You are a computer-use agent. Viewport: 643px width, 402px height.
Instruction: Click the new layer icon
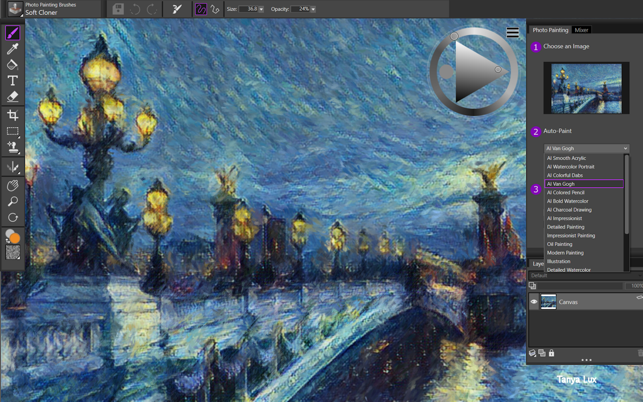coord(532,353)
